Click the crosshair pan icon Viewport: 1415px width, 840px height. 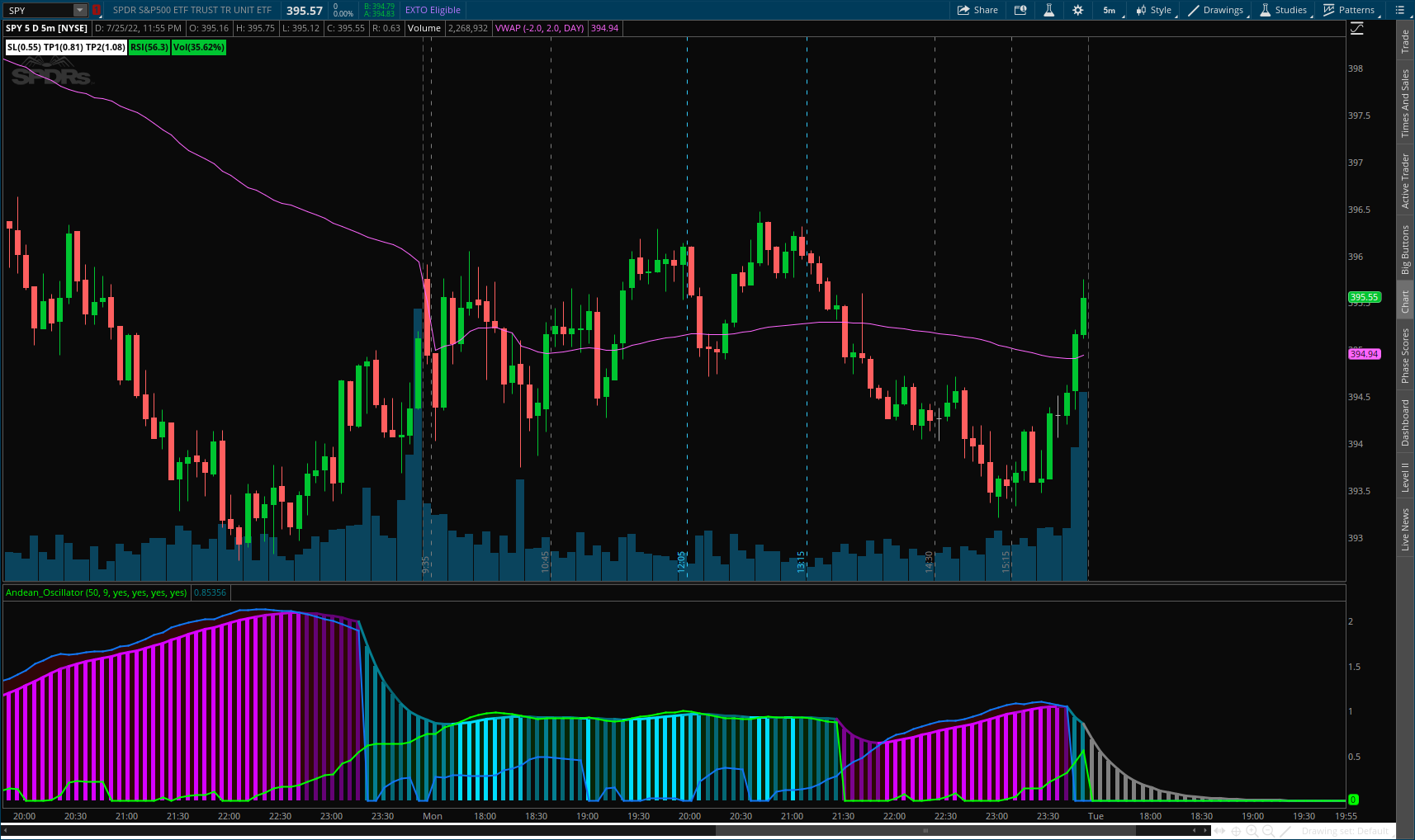click(x=1237, y=831)
